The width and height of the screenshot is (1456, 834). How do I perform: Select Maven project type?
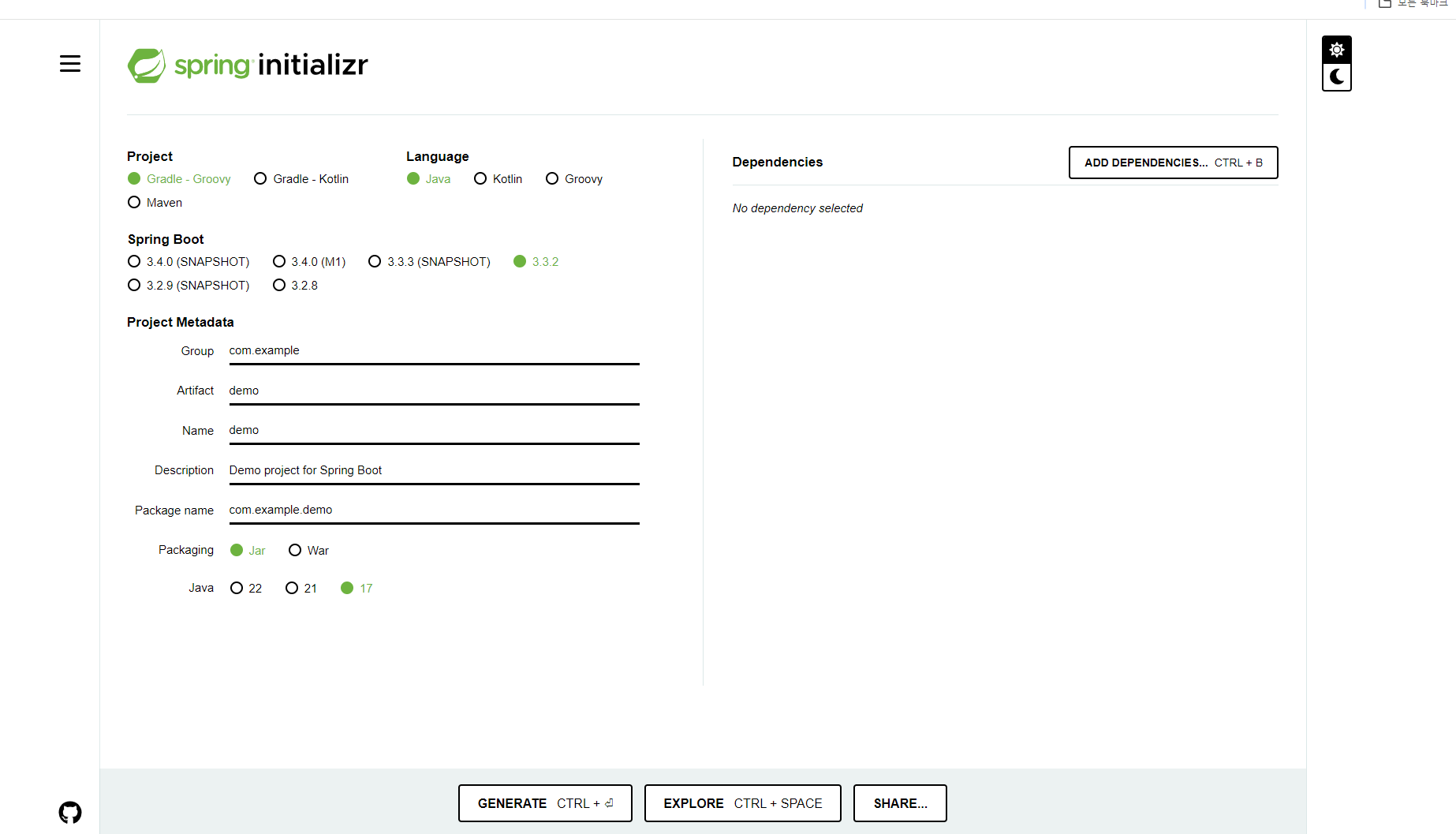(x=155, y=203)
